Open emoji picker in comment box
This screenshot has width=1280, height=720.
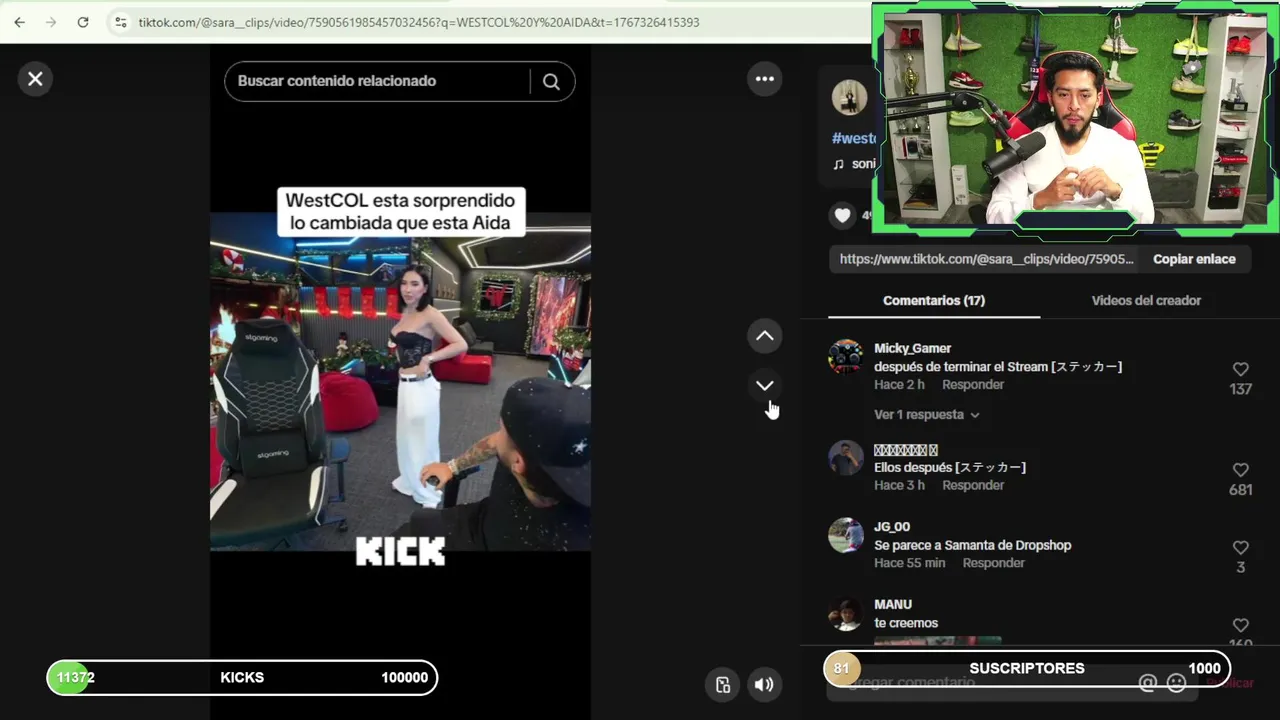(1177, 683)
